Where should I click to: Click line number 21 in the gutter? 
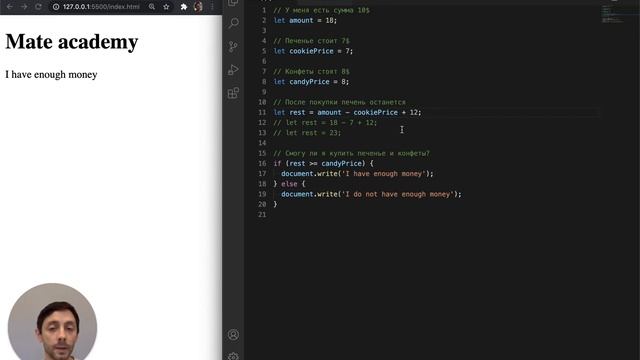(262, 215)
